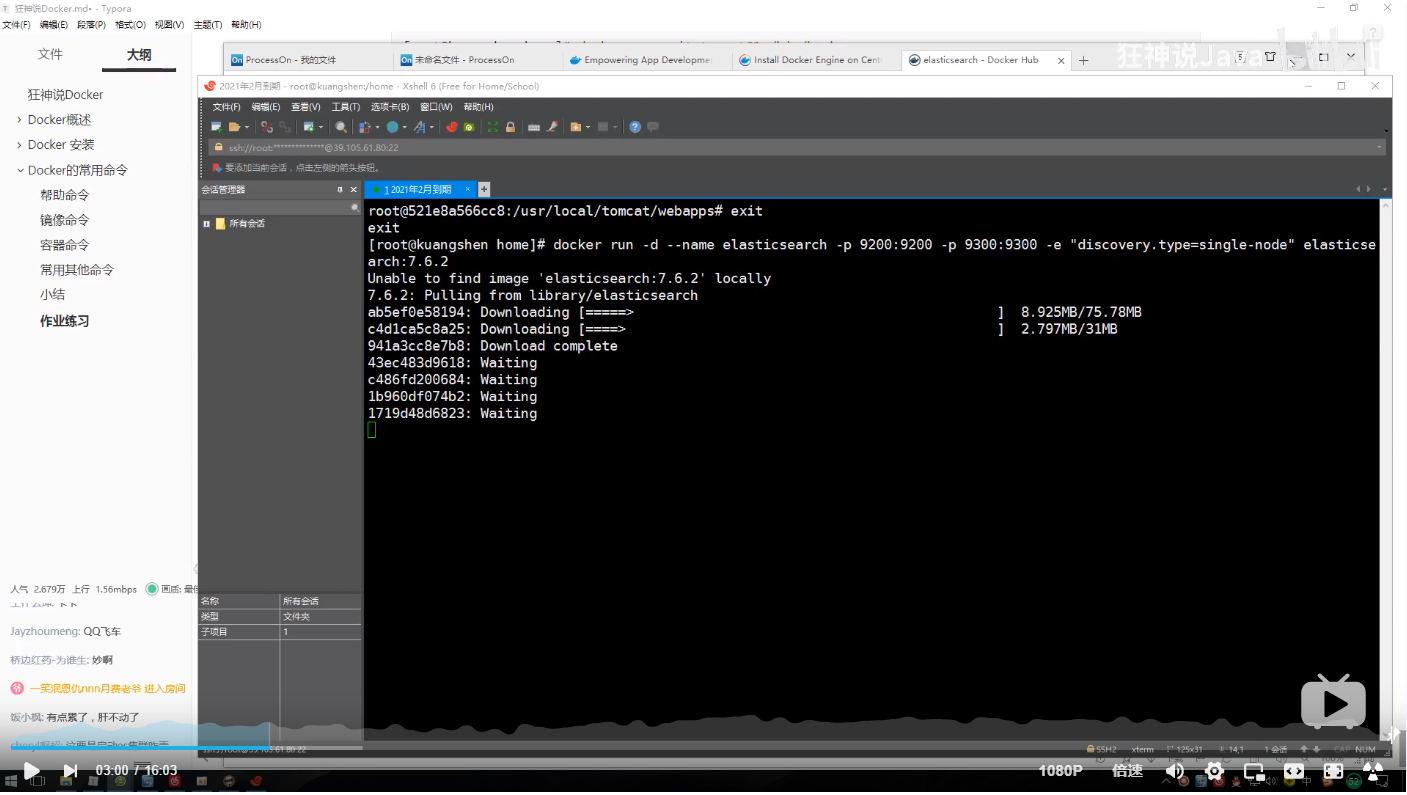Click the Xshell ssh address bar field
This screenshot has height=795, width=1407.
pyautogui.click(x=795, y=147)
